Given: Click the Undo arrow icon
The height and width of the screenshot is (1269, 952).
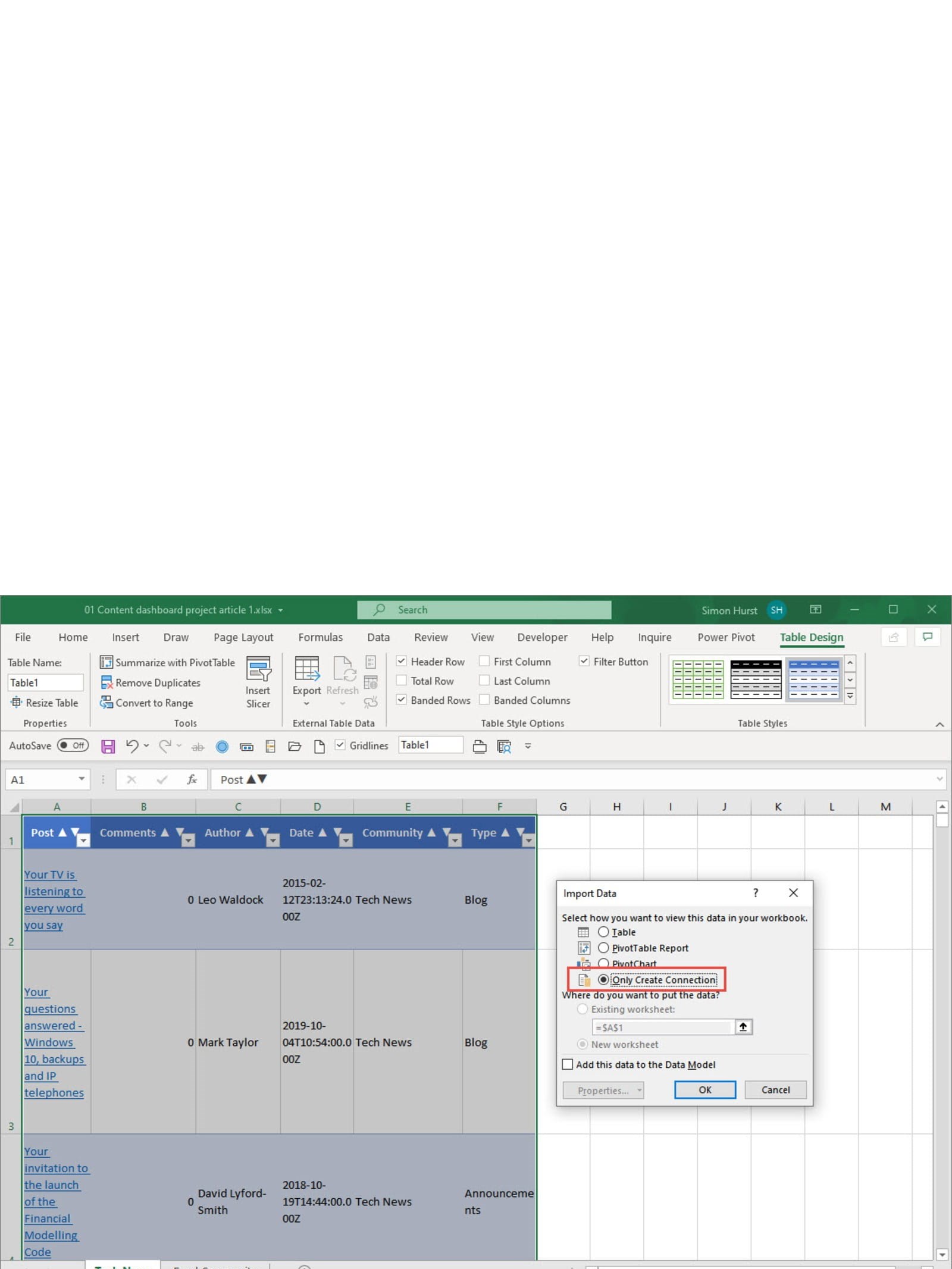Looking at the screenshot, I should click(131, 745).
